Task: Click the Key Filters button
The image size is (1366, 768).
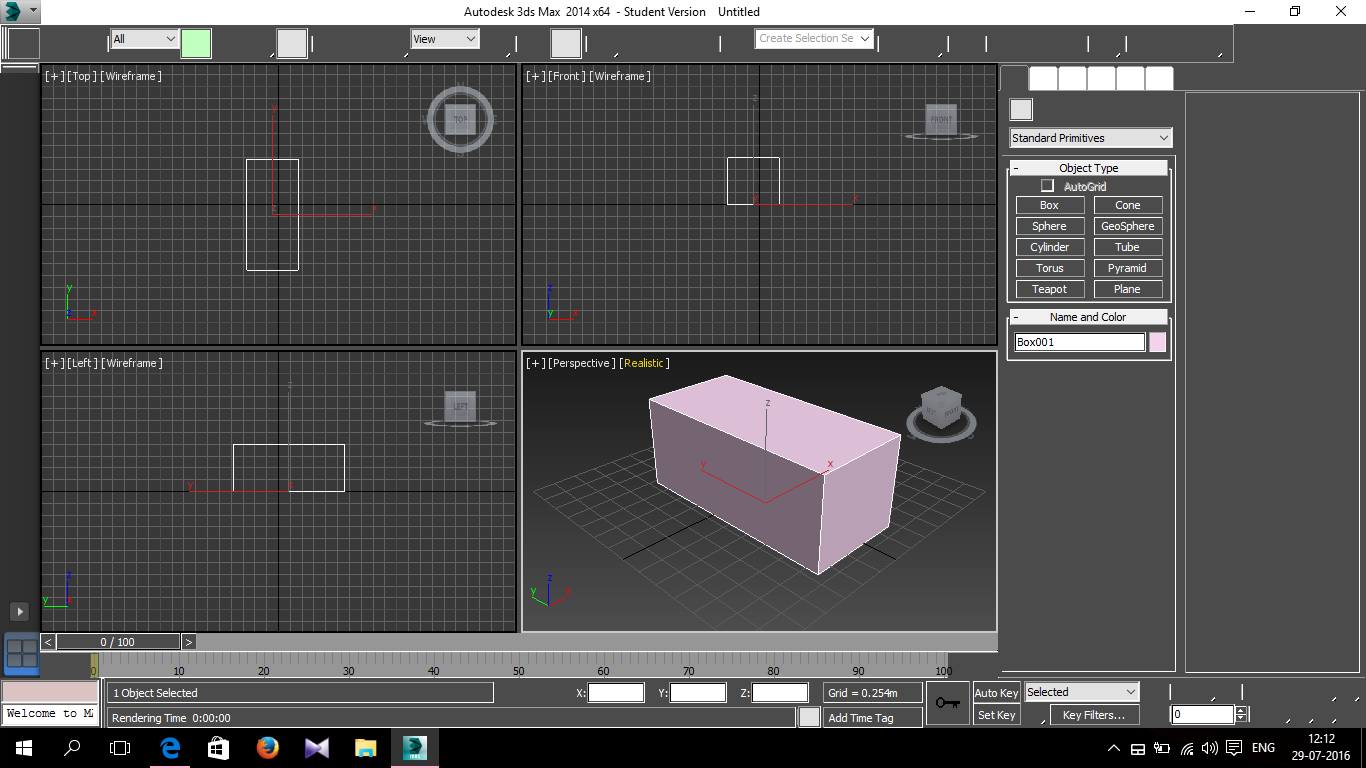Action: [1093, 715]
